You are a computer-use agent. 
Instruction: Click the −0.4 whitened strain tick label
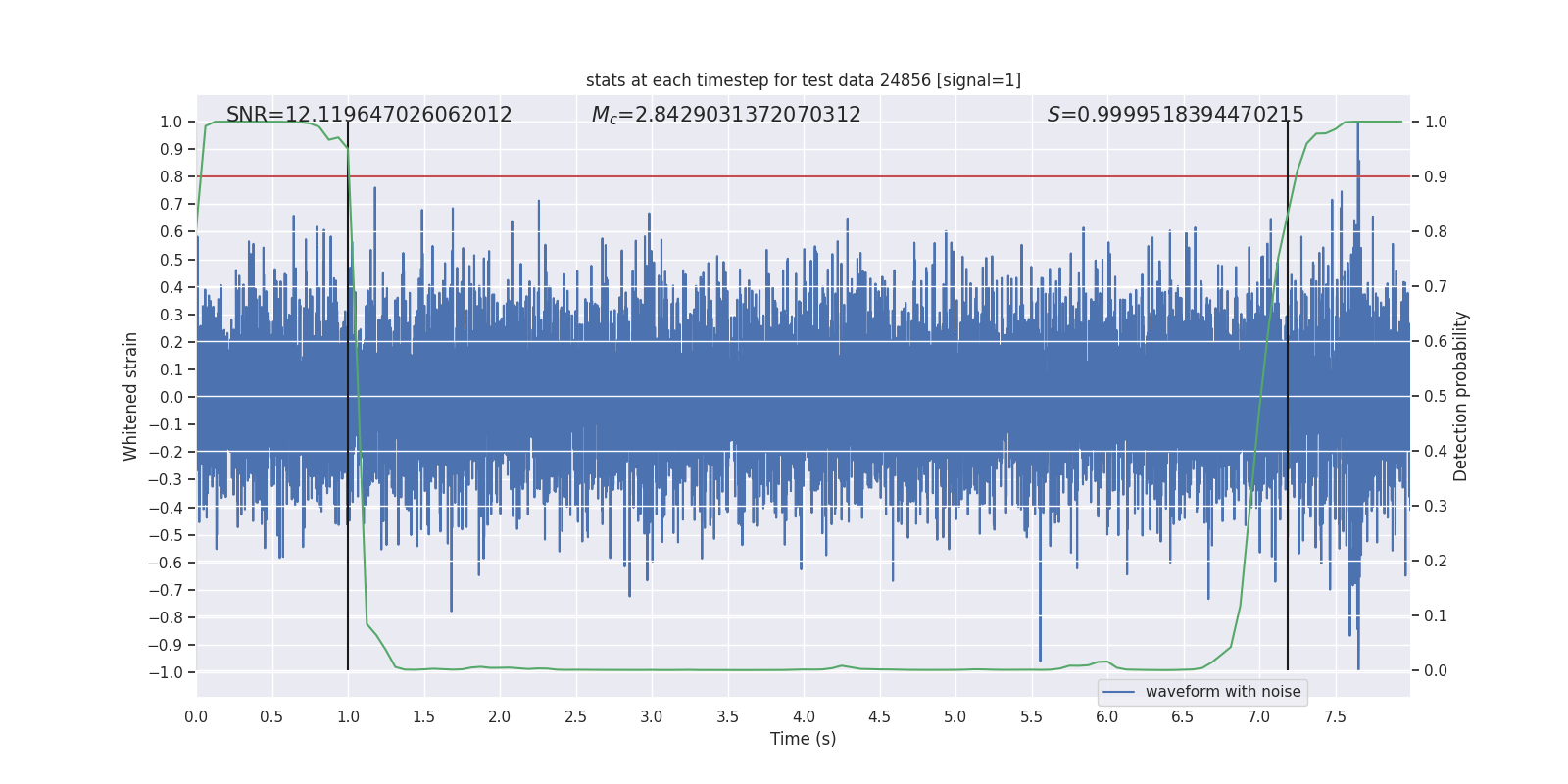[x=166, y=508]
